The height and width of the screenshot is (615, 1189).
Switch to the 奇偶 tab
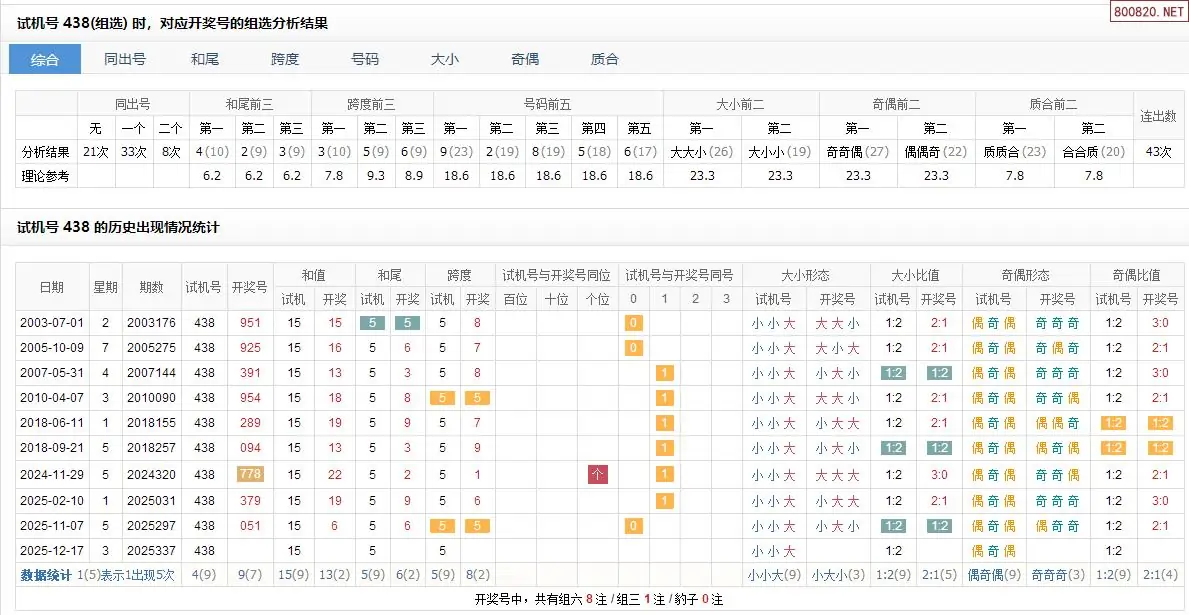[525, 59]
